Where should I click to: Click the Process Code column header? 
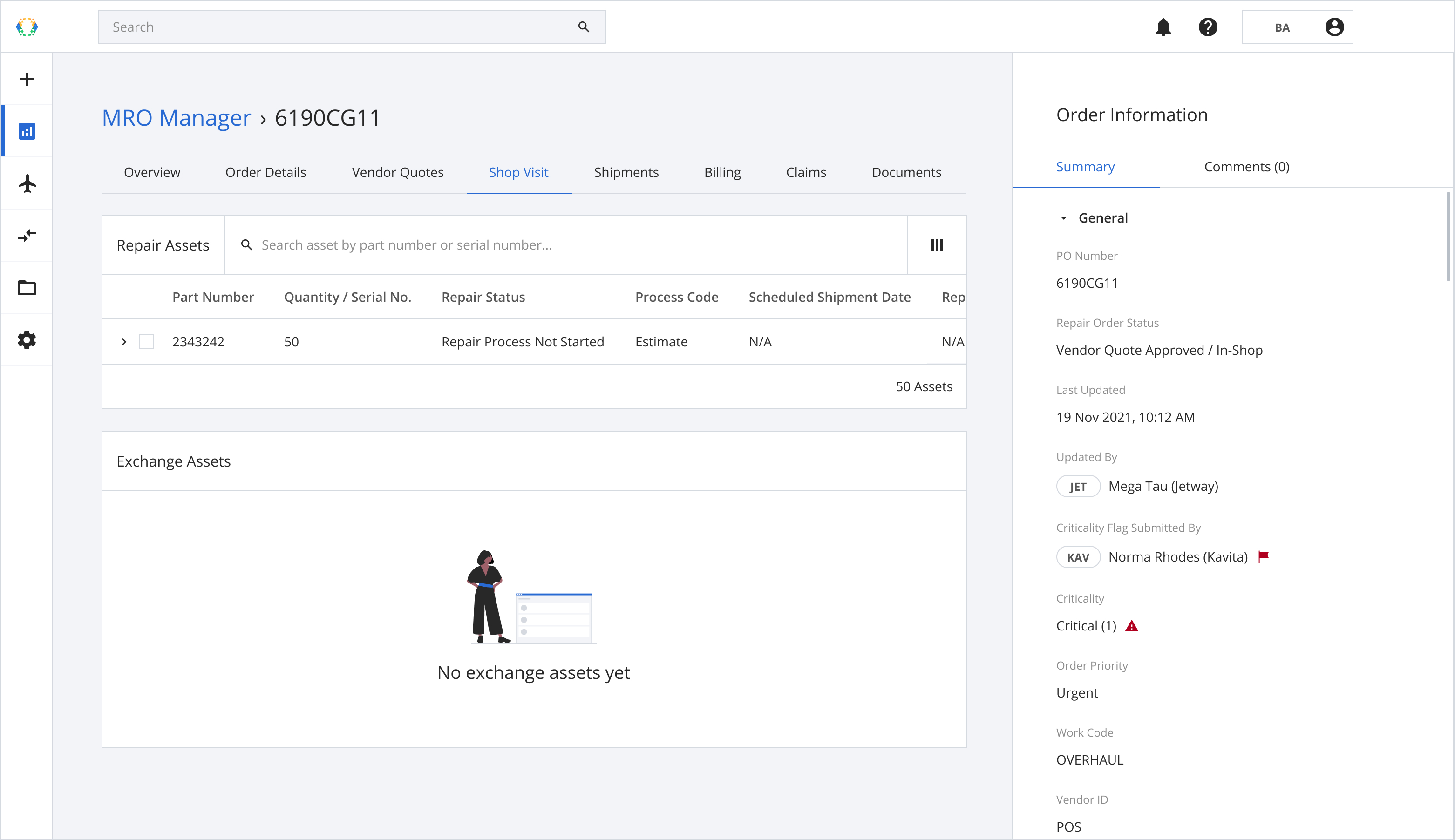tap(676, 297)
